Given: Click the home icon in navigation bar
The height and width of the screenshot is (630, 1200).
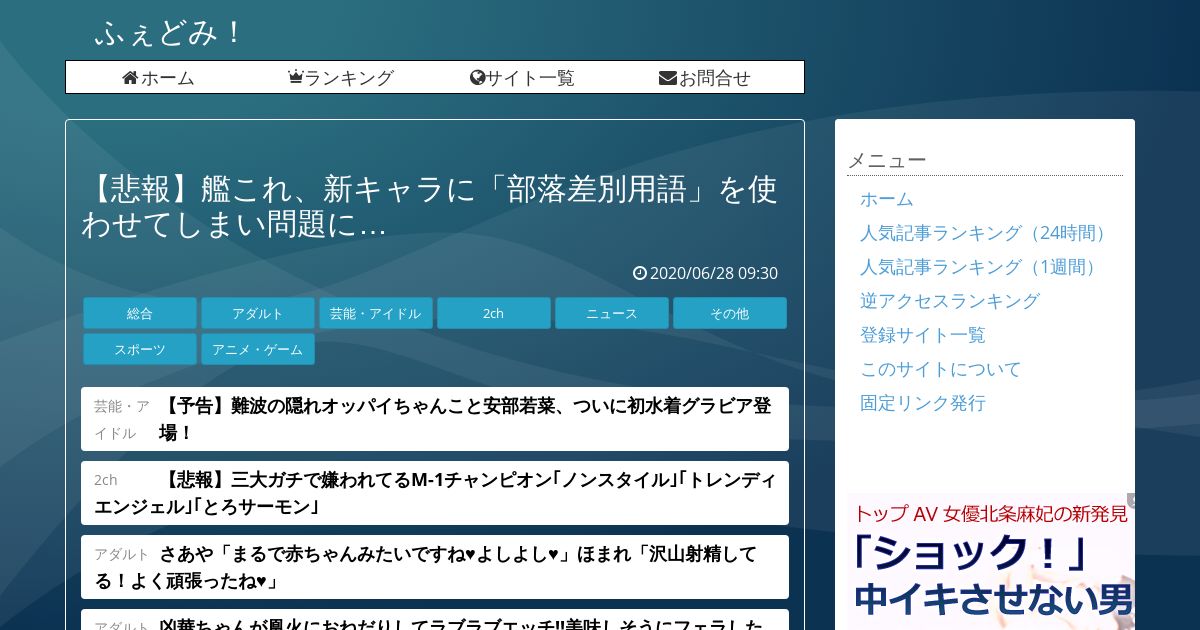Looking at the screenshot, I should (x=130, y=77).
